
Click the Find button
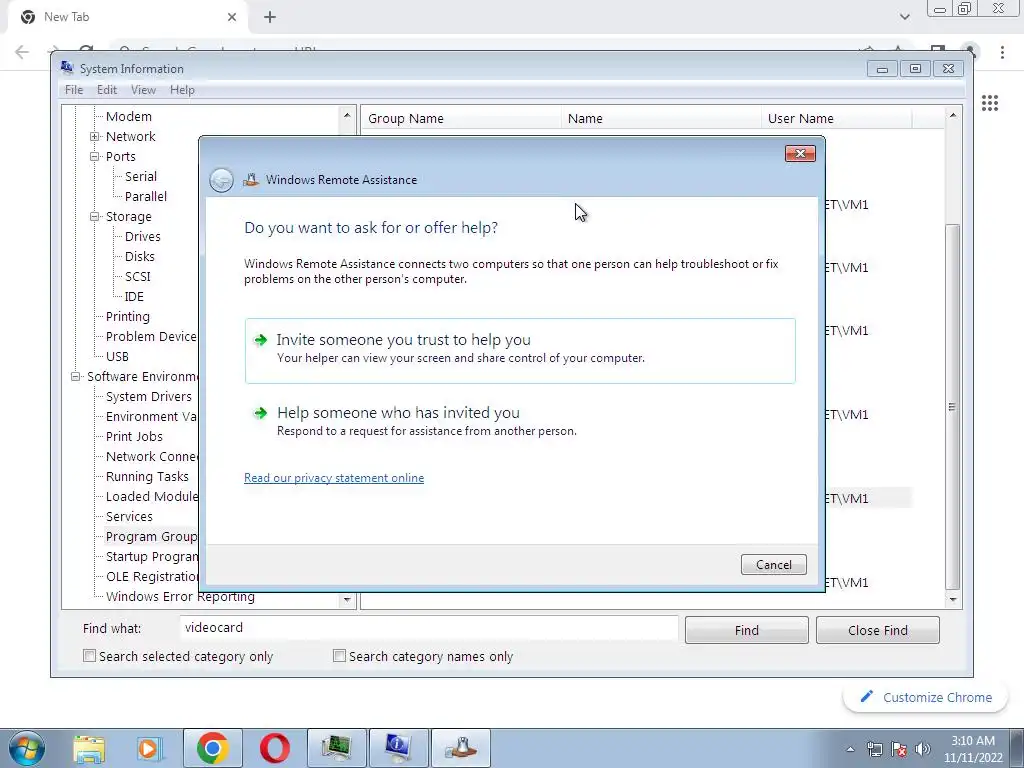tap(746, 630)
